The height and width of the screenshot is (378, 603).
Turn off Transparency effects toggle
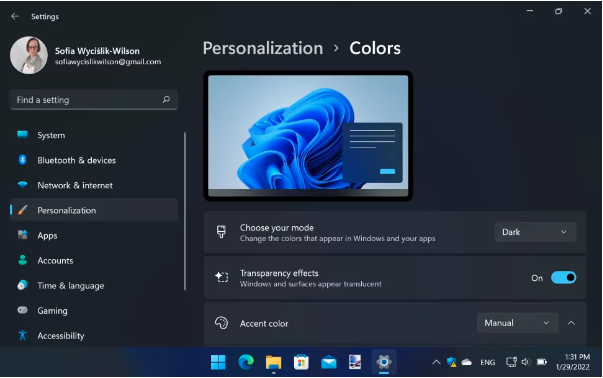[563, 277]
